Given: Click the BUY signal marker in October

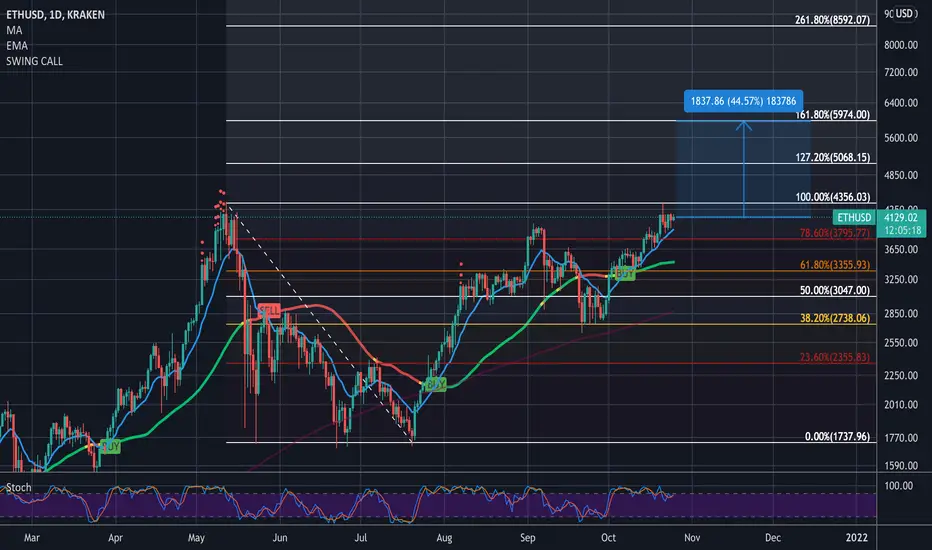Looking at the screenshot, I should [x=624, y=274].
